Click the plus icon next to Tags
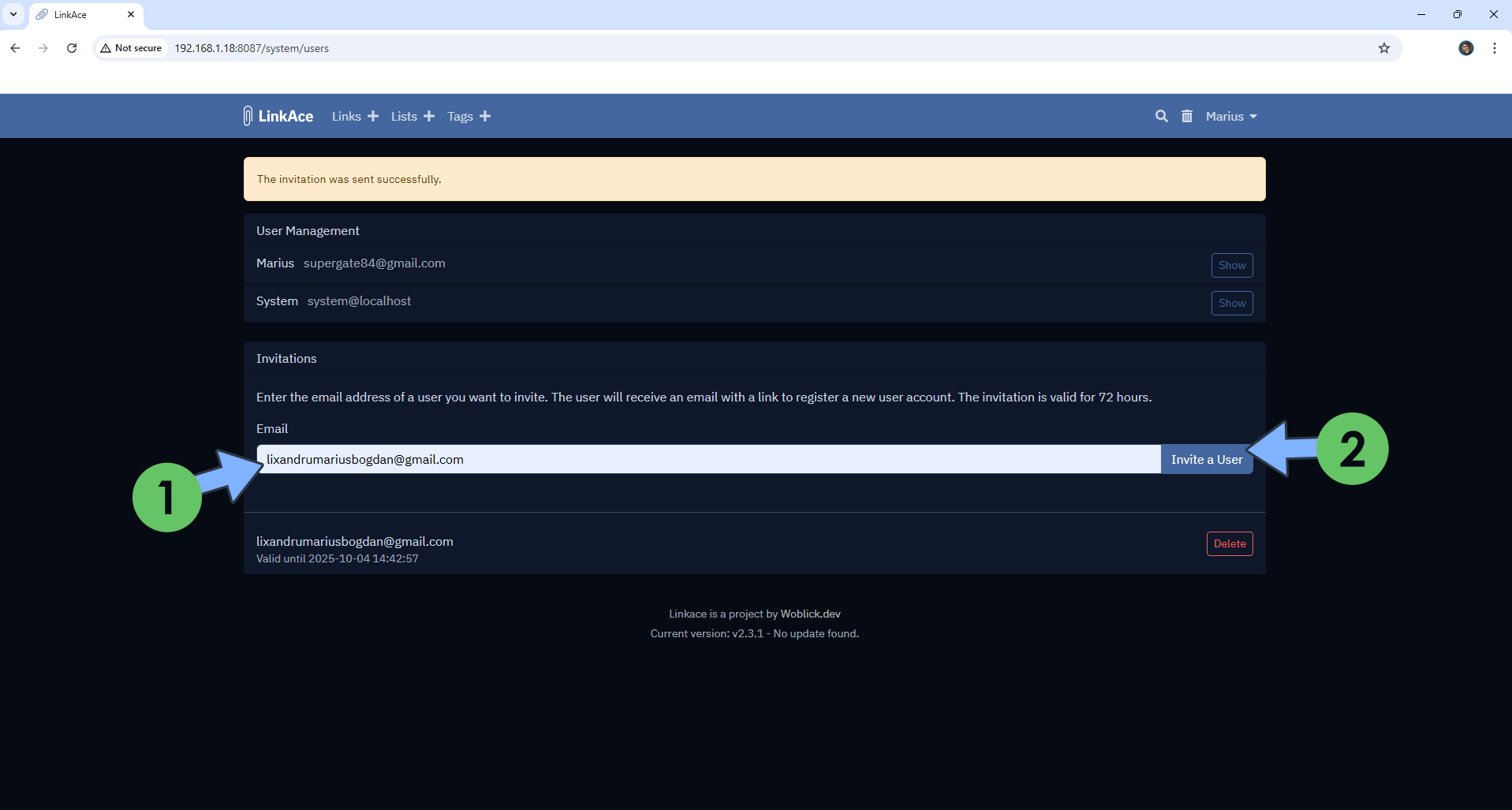 pos(485,116)
